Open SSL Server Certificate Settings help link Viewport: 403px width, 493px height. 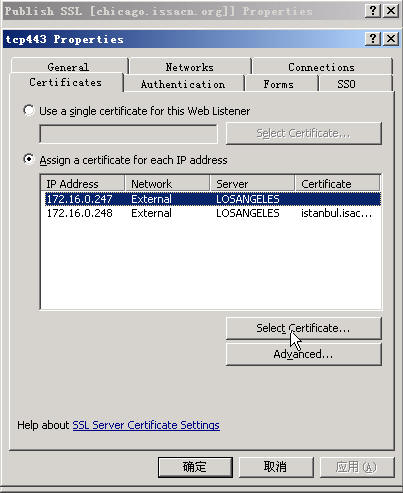point(146,425)
